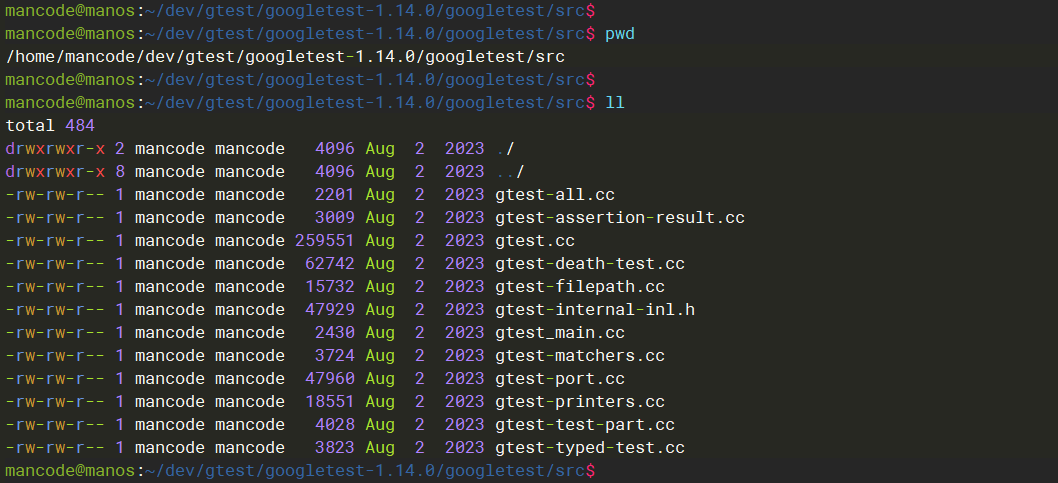Select the gtest-test-part.cc filename
This screenshot has width=1058, height=483.
pos(584,425)
